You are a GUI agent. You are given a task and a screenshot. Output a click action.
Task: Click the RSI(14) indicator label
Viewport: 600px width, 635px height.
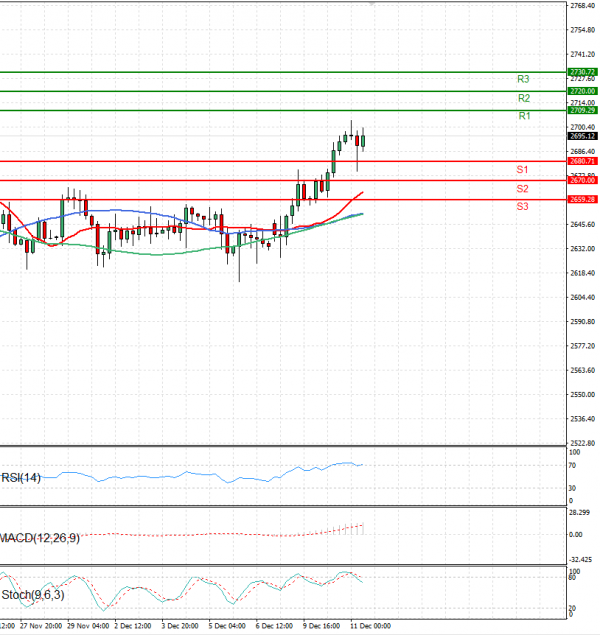coord(21,478)
